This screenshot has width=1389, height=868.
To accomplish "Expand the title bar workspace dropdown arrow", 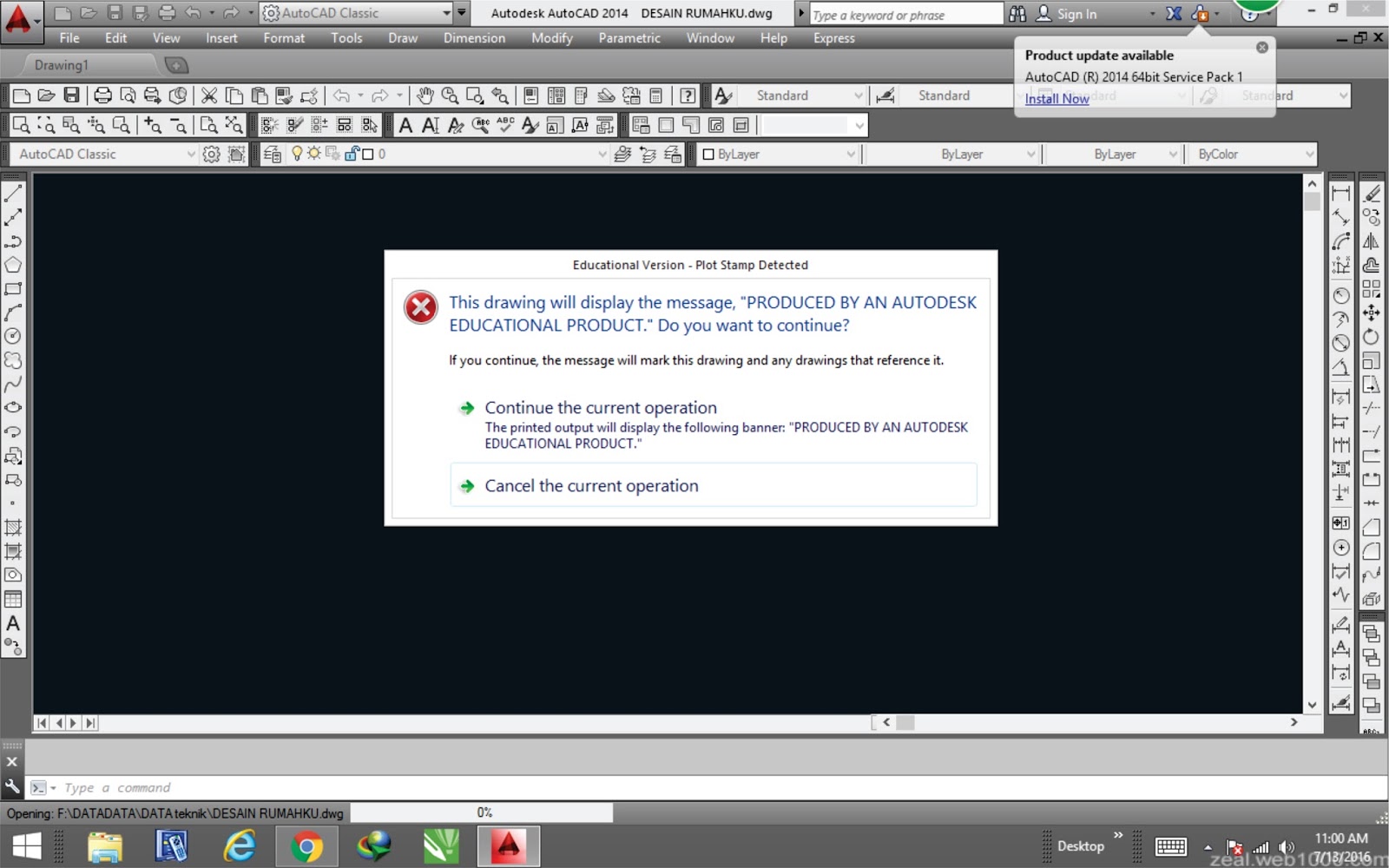I will point(446,13).
